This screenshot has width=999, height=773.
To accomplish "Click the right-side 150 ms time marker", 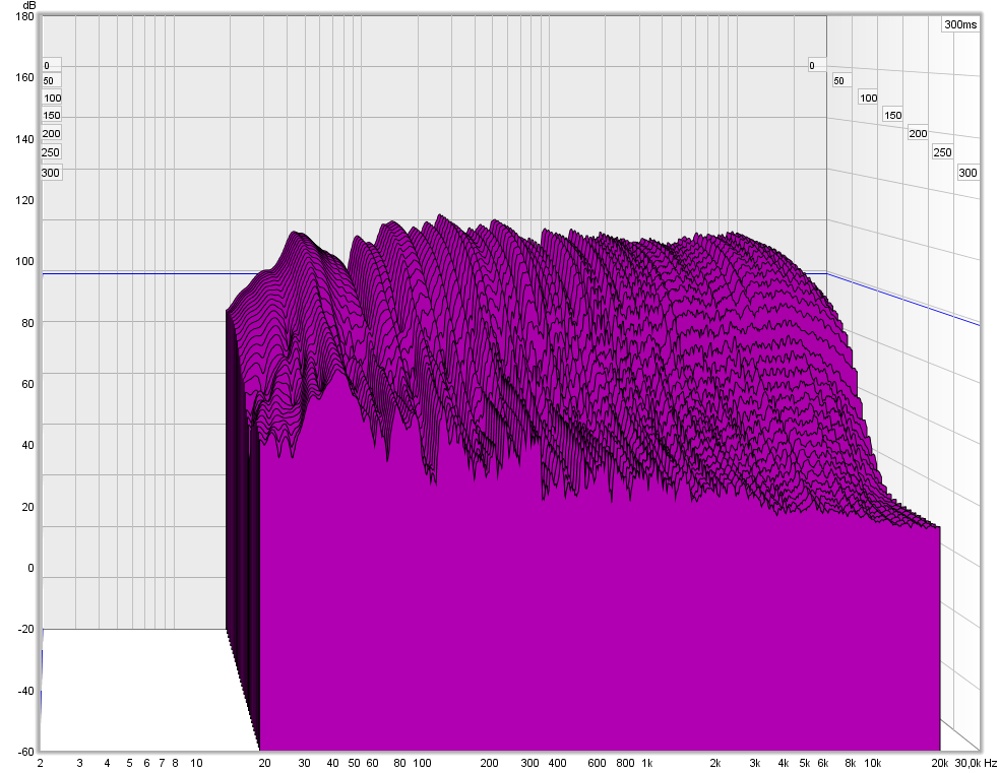I will [893, 115].
